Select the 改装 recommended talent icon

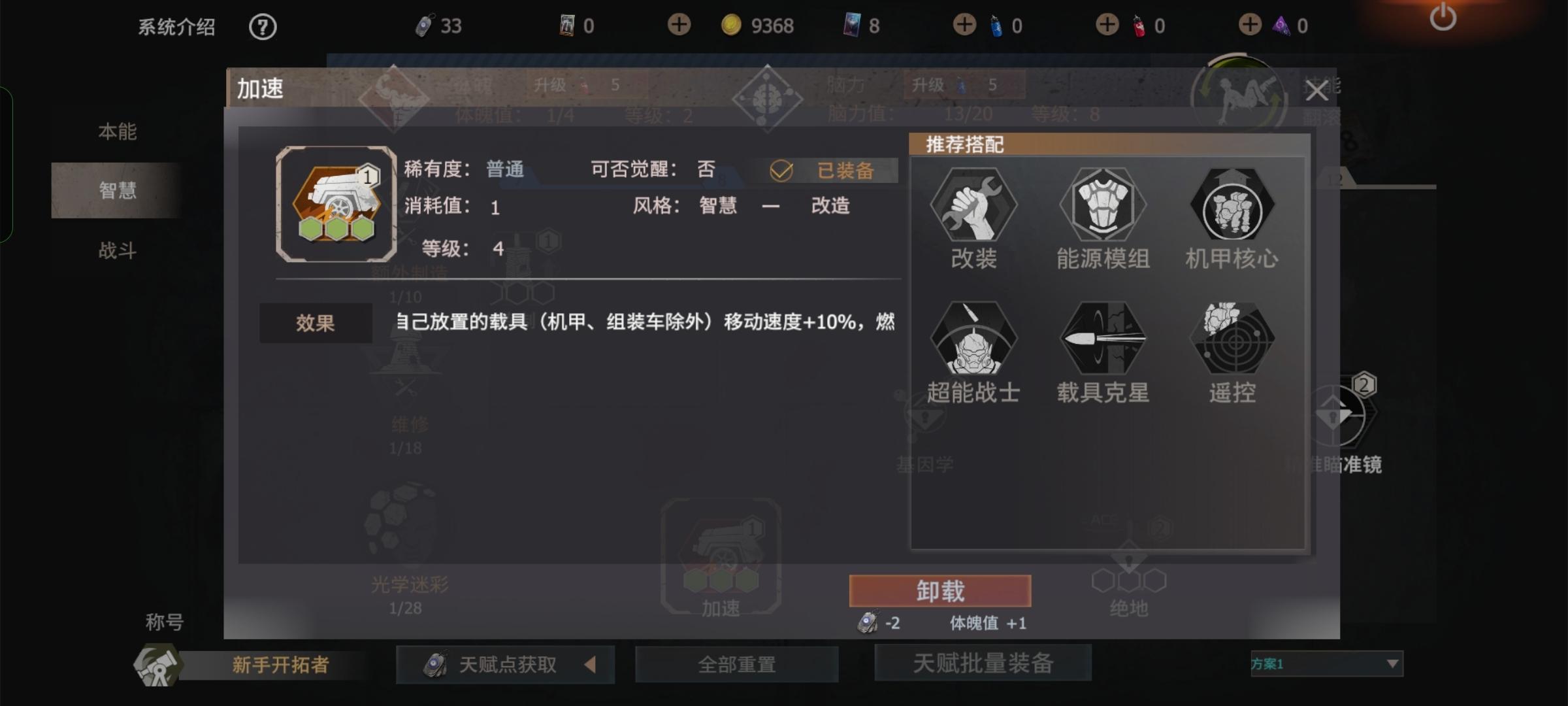click(x=973, y=205)
